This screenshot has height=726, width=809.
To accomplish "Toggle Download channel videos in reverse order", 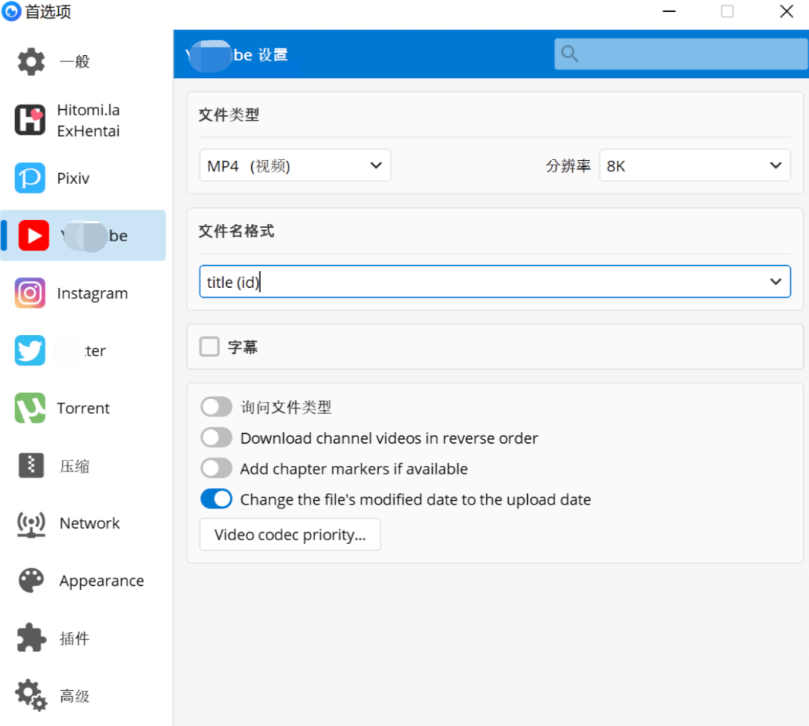I will click(217, 438).
